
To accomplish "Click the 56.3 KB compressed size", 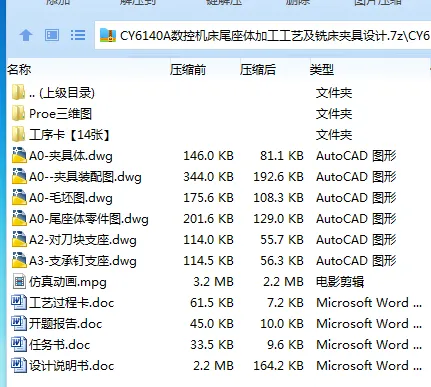I will click(282, 261).
